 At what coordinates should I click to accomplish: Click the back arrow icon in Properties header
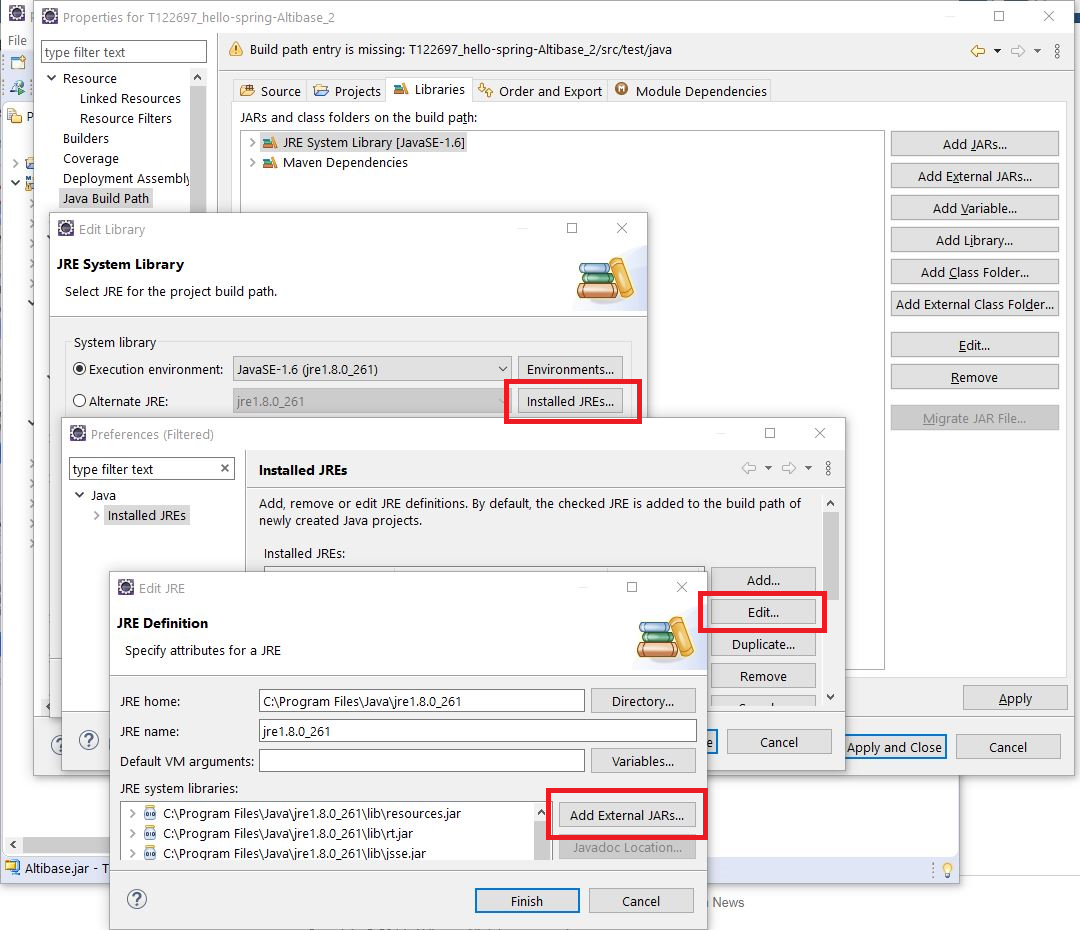point(977,50)
